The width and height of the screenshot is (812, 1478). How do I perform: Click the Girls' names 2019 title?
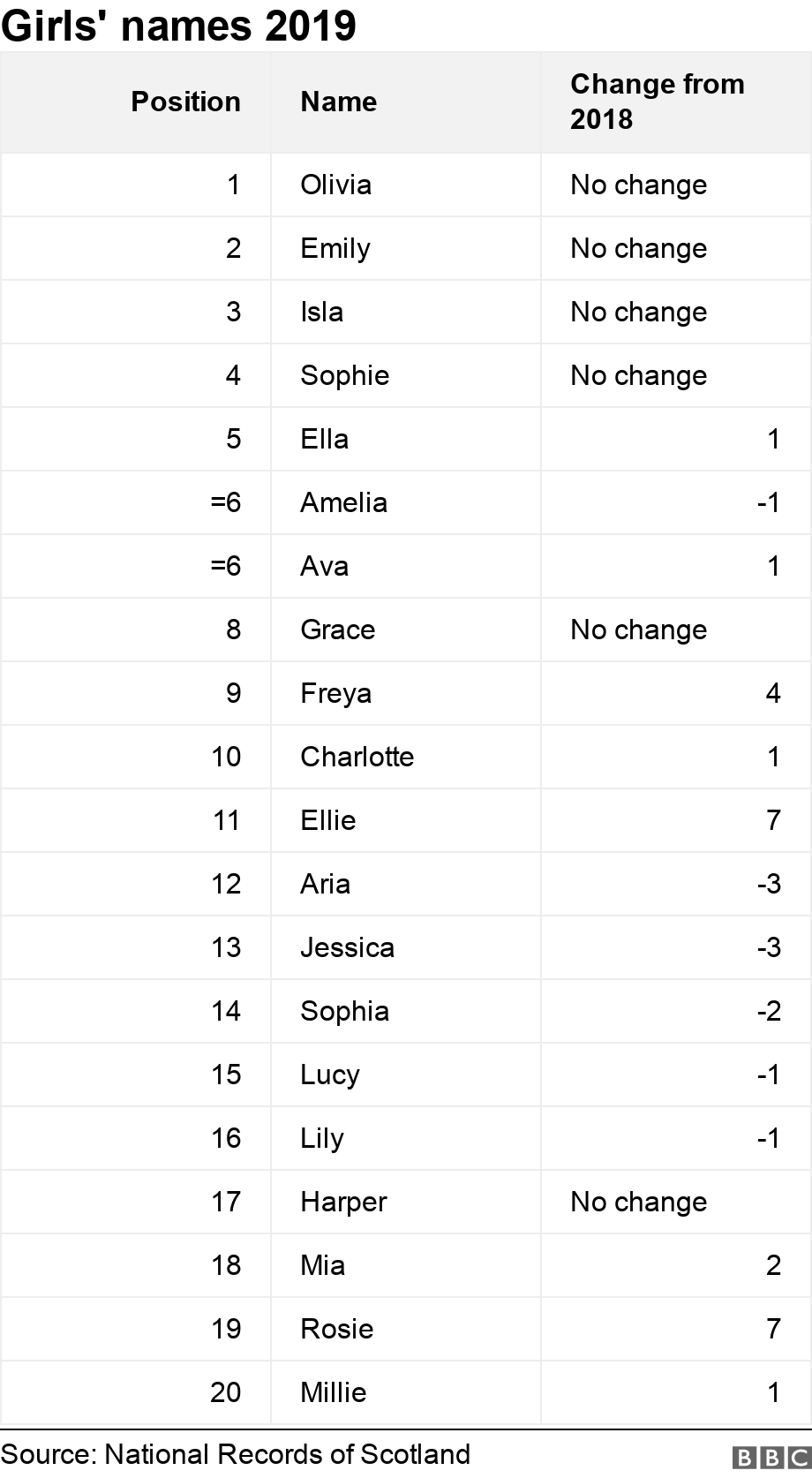[178, 26]
